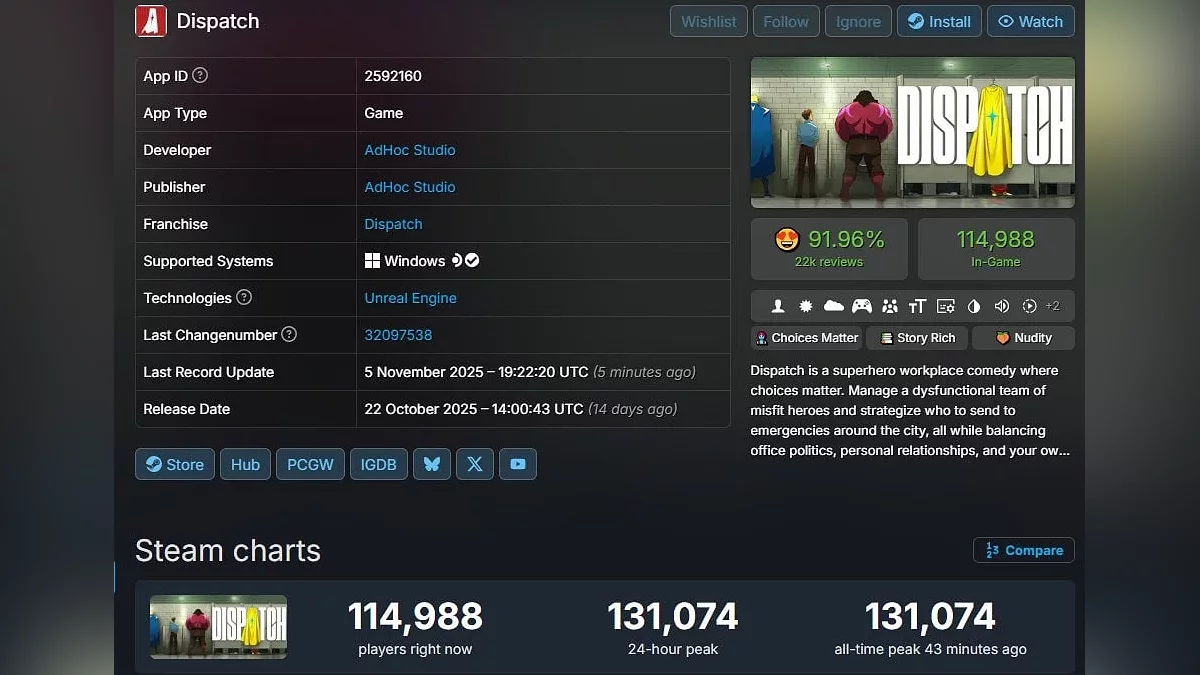This screenshot has width=1200, height=675.
Task: Click the controller support gamepad icon
Action: tap(861, 306)
